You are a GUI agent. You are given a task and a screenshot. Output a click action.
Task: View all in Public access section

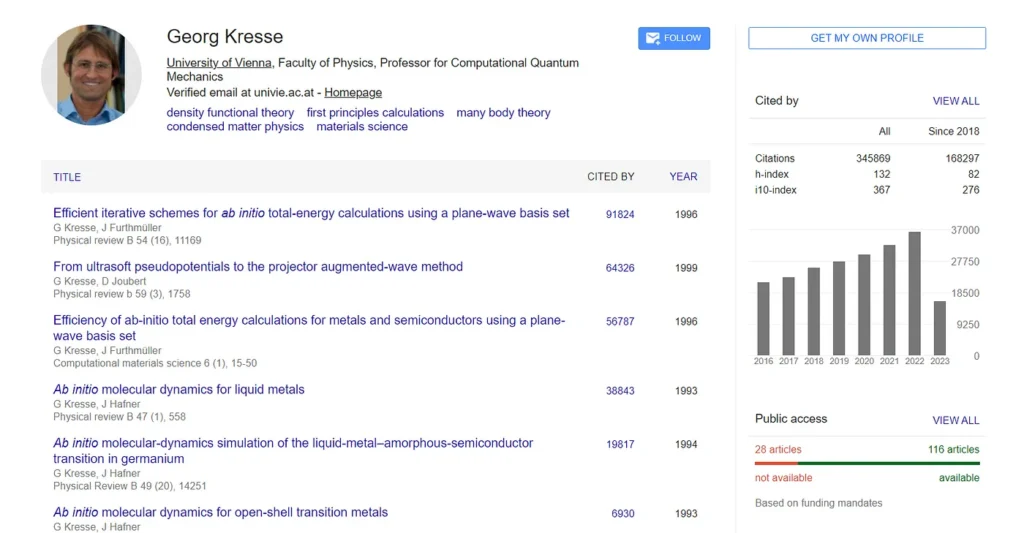click(x=955, y=420)
